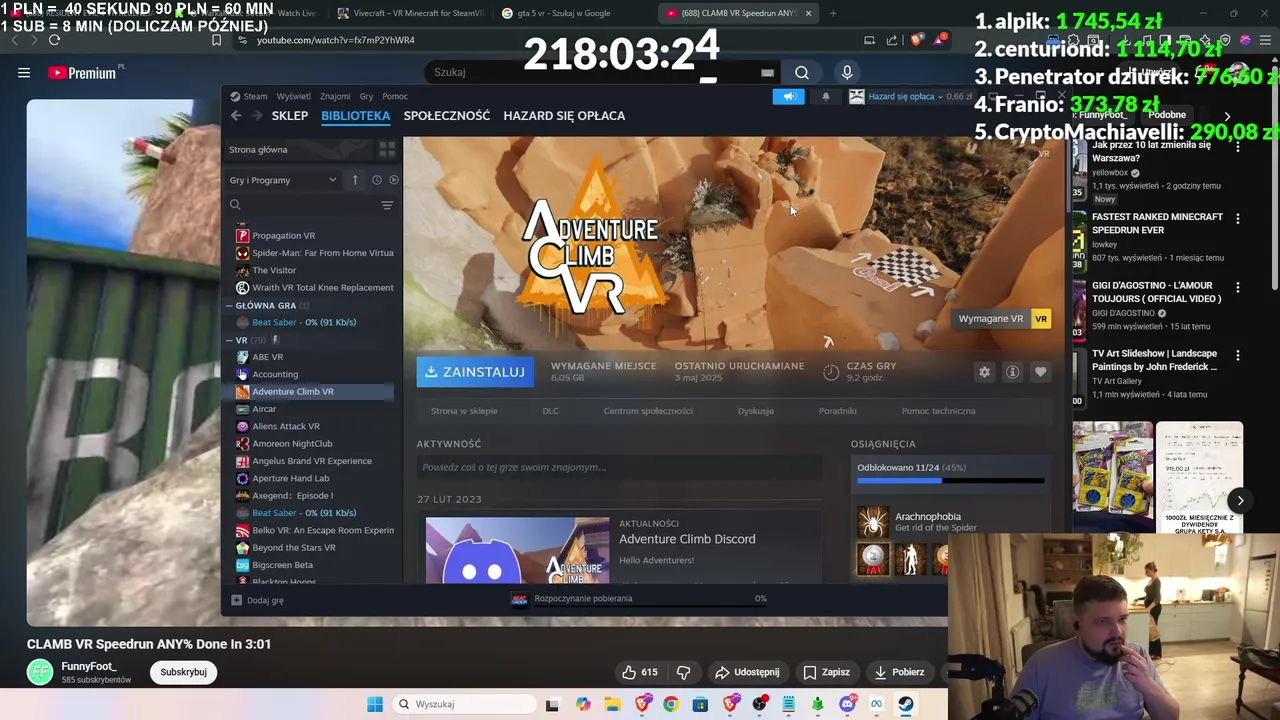Viewport: 1280px width, 720px height.
Task: Open Centrum społeczności link
Action: pyautogui.click(x=648, y=411)
